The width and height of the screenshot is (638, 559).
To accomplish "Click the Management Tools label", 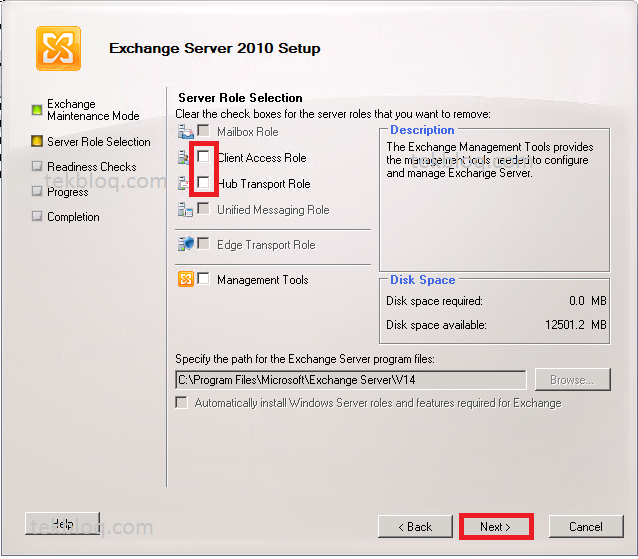I will click(x=263, y=280).
